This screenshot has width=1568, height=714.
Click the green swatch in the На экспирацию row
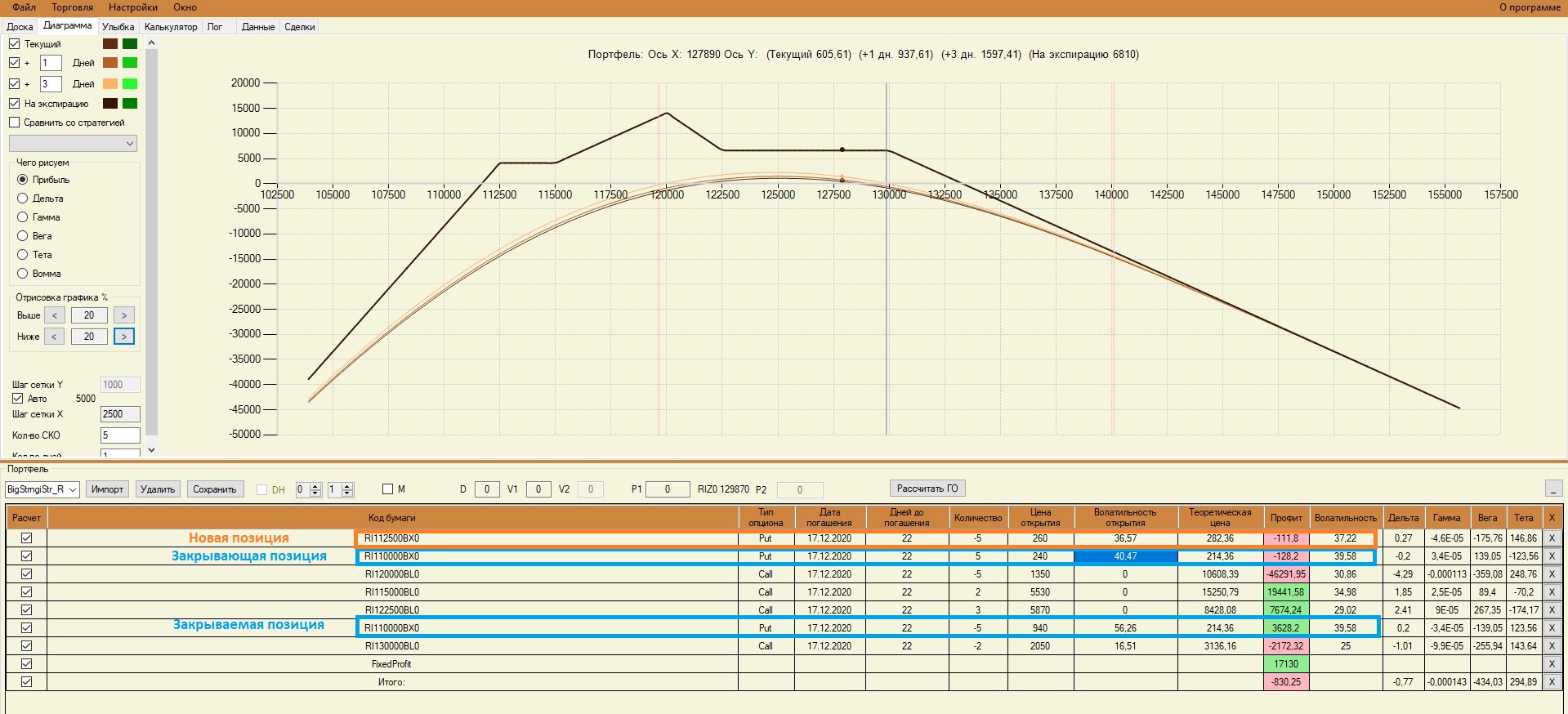[130, 104]
